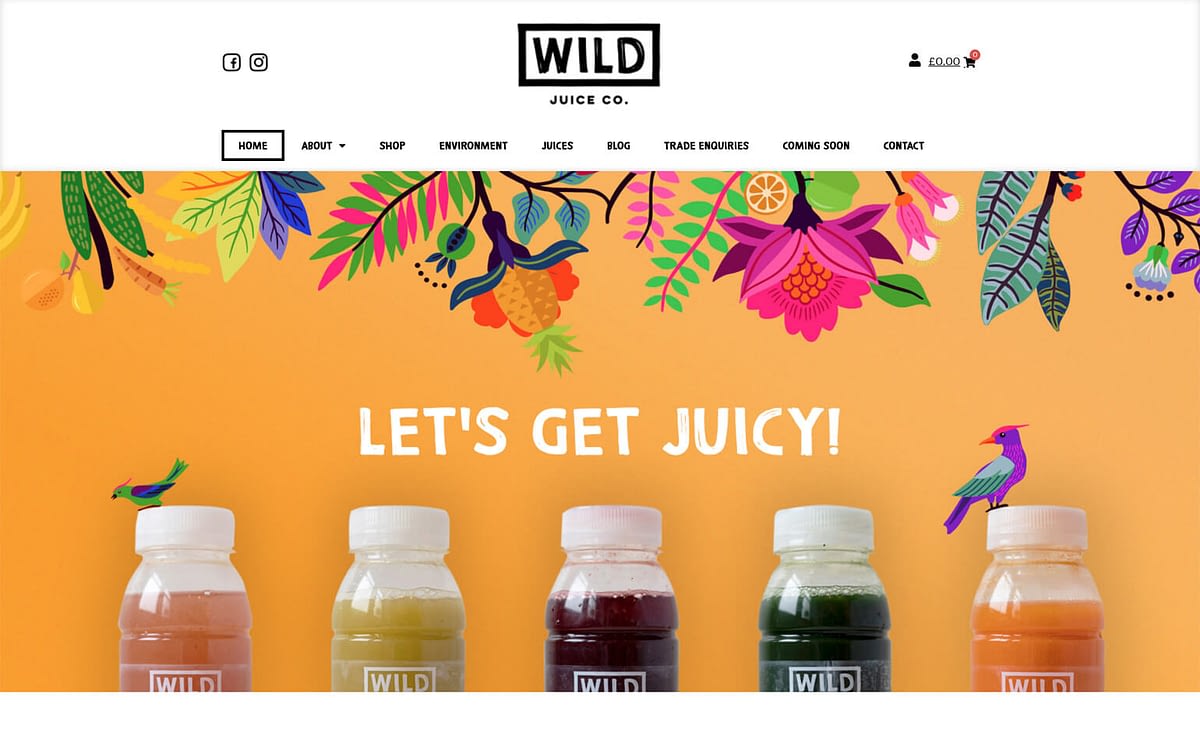Click the pink juice bottle with green bird
This screenshot has width=1200, height=750.
(x=185, y=598)
